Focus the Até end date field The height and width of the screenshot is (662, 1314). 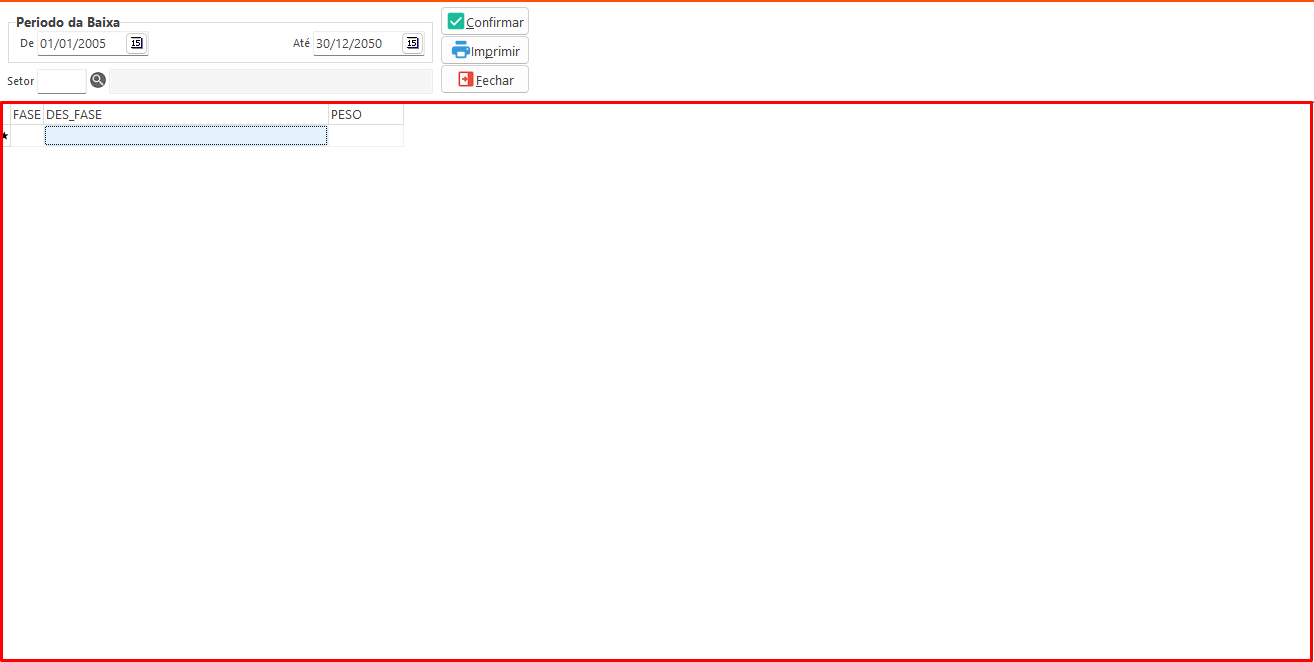pos(356,43)
